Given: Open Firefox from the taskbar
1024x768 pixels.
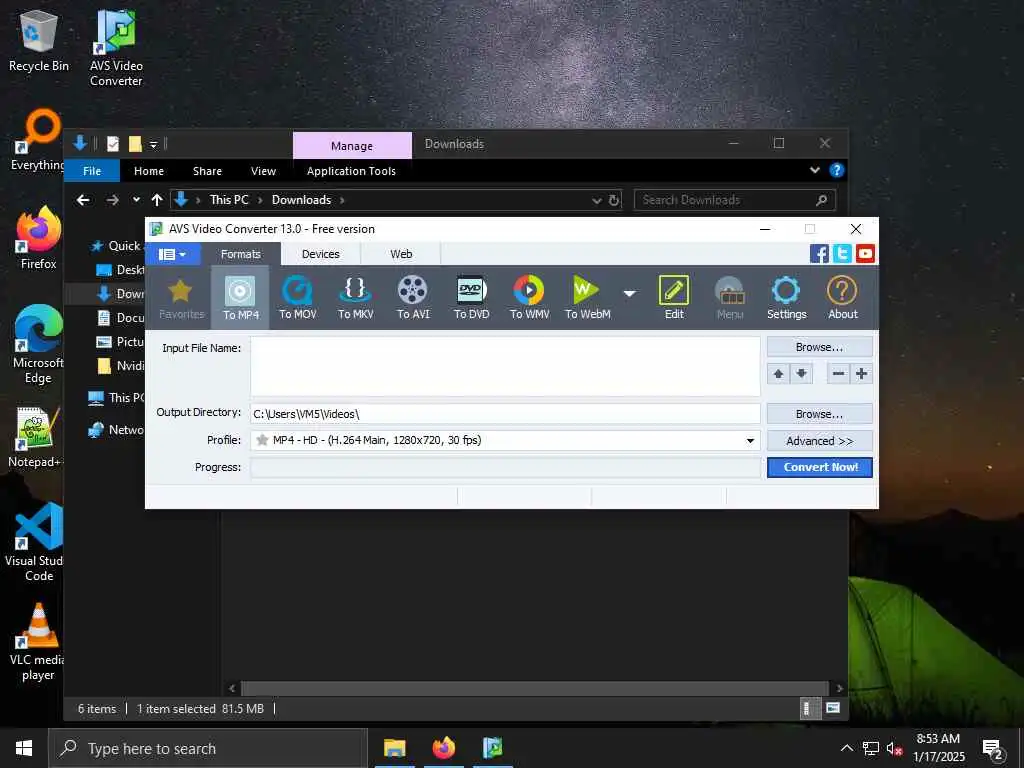Looking at the screenshot, I should tap(443, 748).
